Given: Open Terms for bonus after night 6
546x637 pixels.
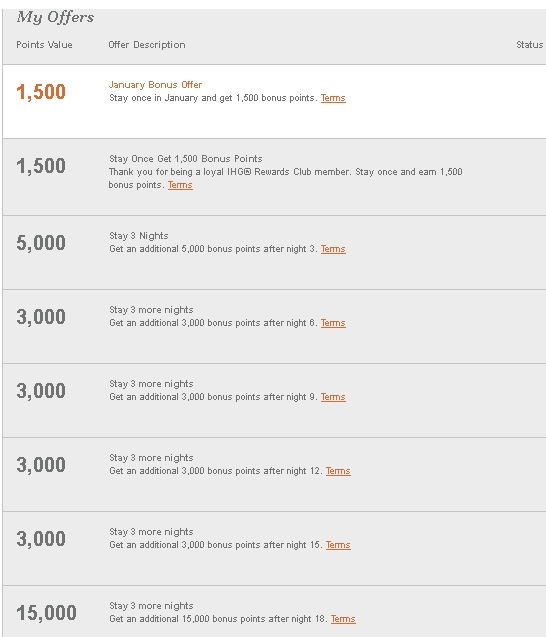Looking at the screenshot, I should tap(333, 323).
